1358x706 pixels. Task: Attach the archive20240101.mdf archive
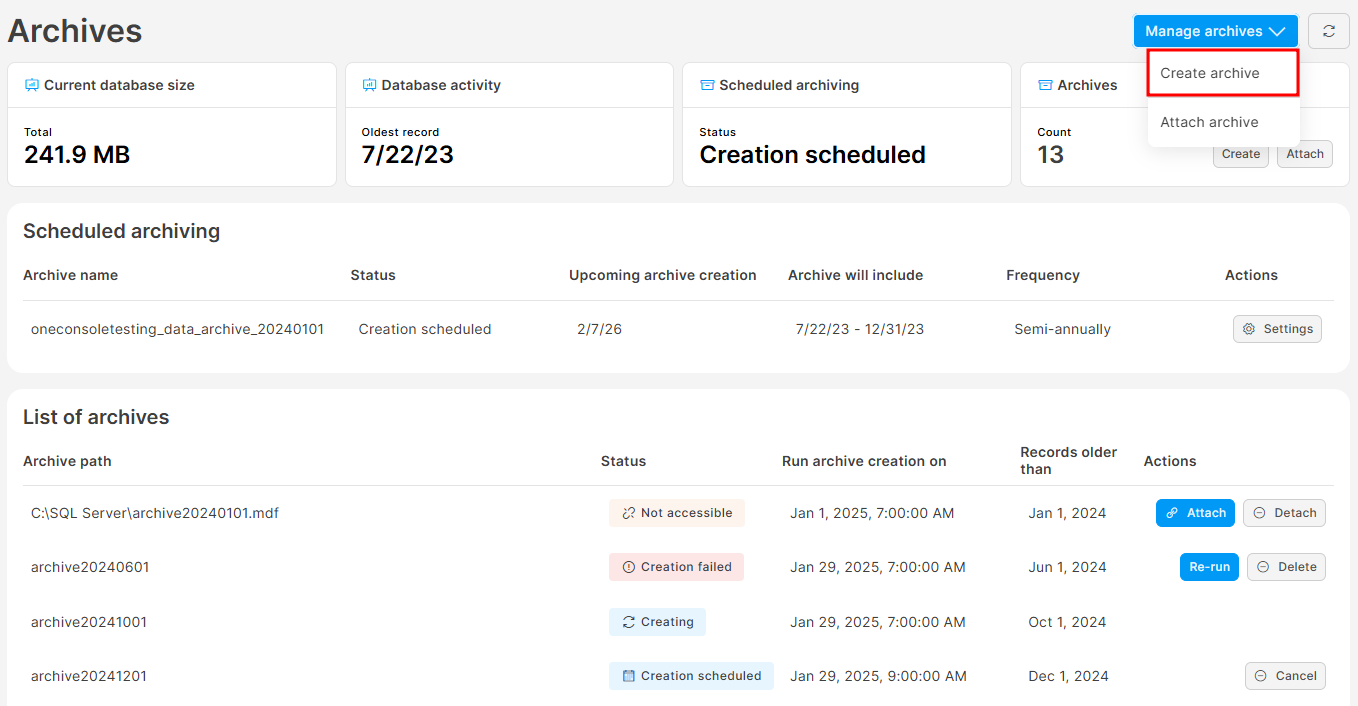[1195, 513]
